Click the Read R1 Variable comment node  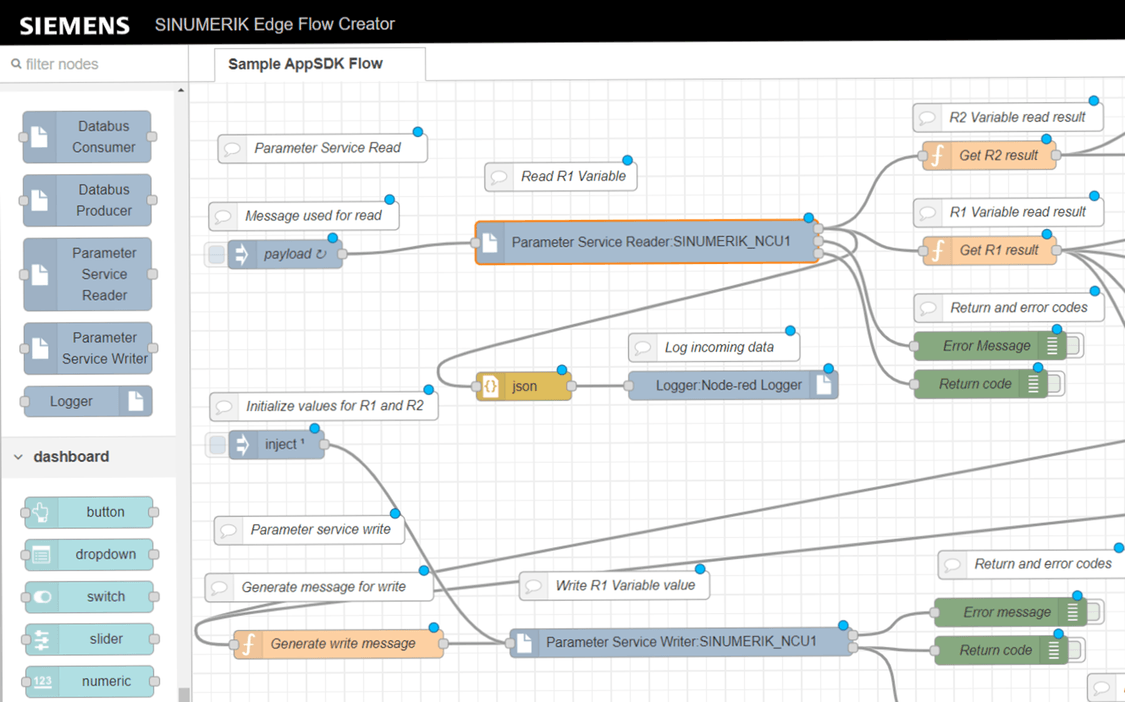[x=560, y=176]
